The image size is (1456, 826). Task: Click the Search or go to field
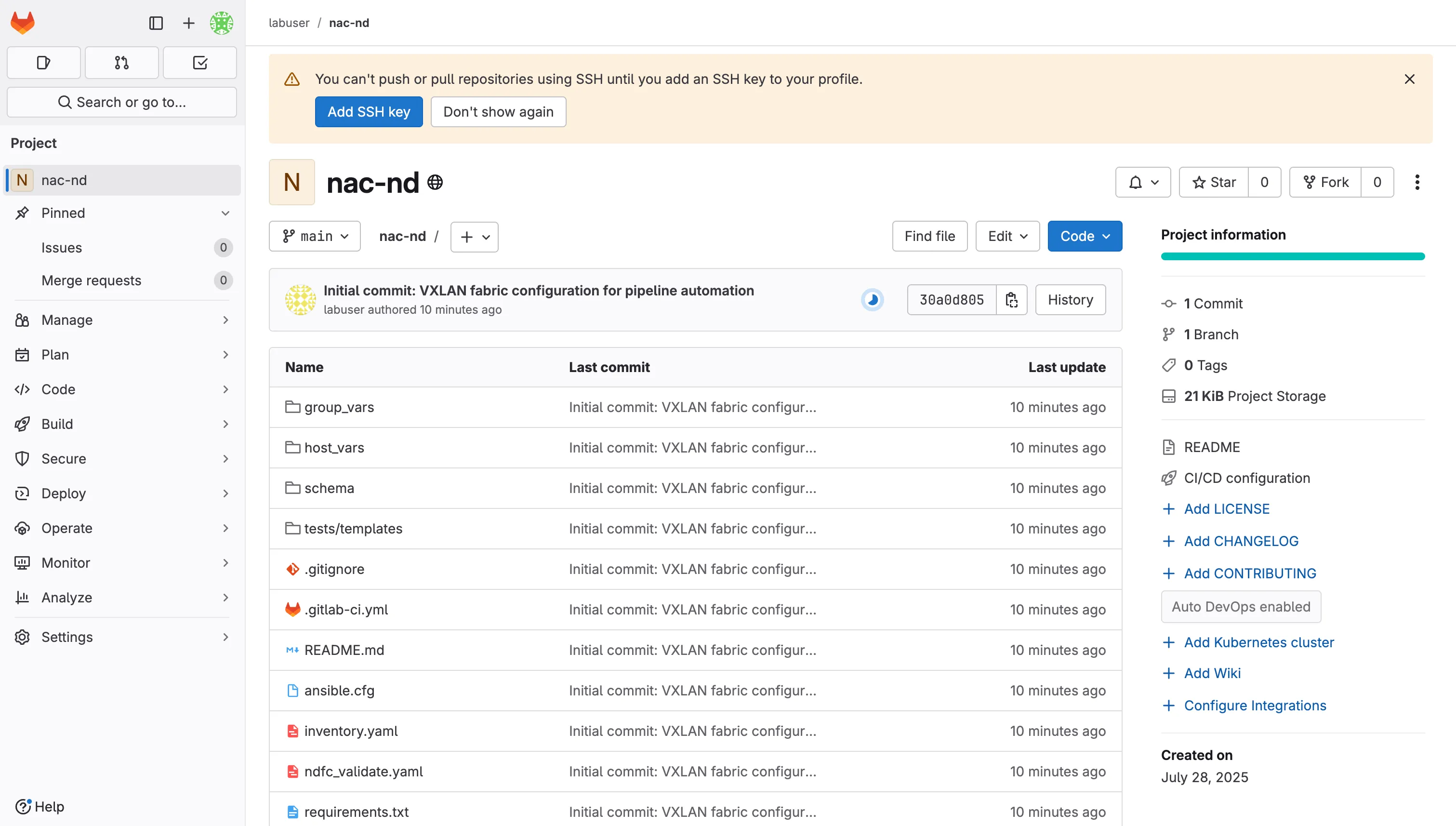click(121, 102)
